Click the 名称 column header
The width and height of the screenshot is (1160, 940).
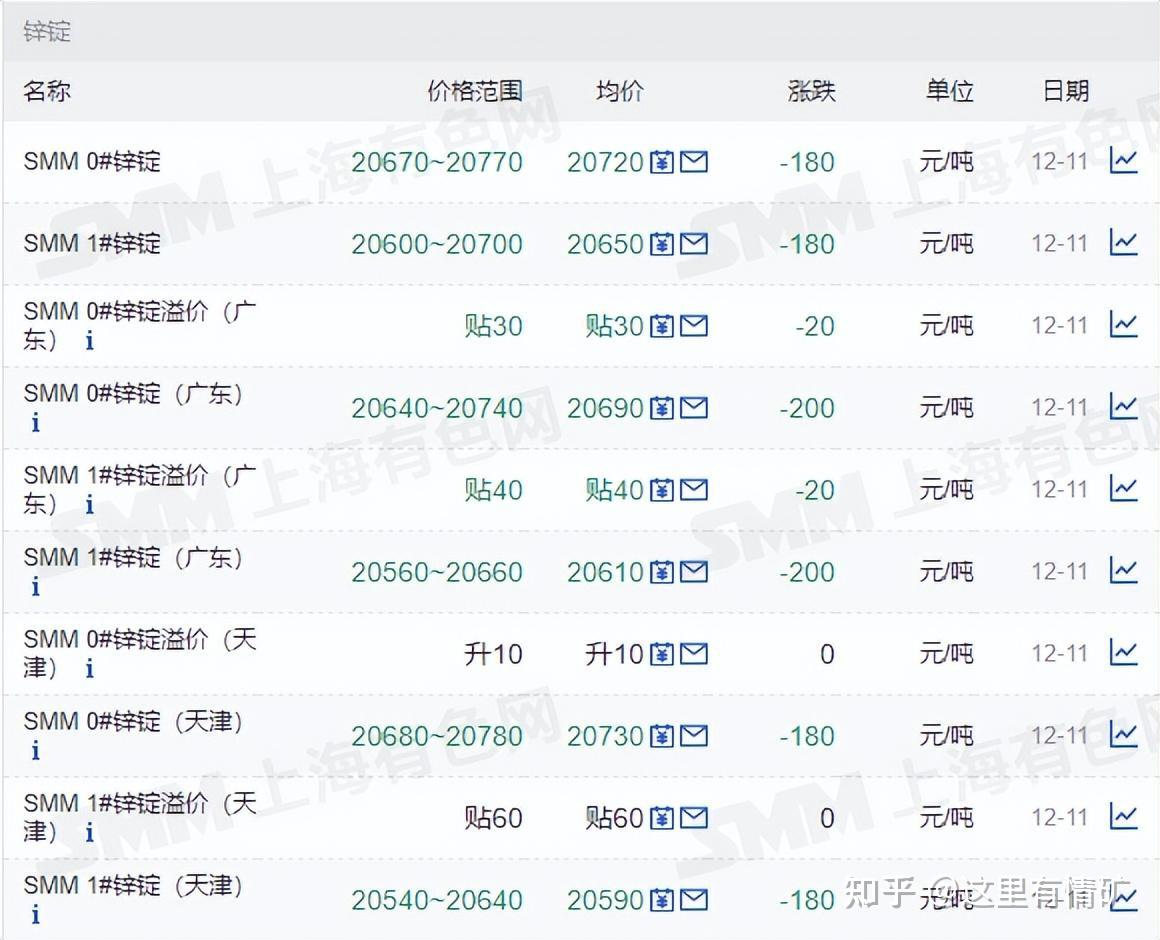47,90
